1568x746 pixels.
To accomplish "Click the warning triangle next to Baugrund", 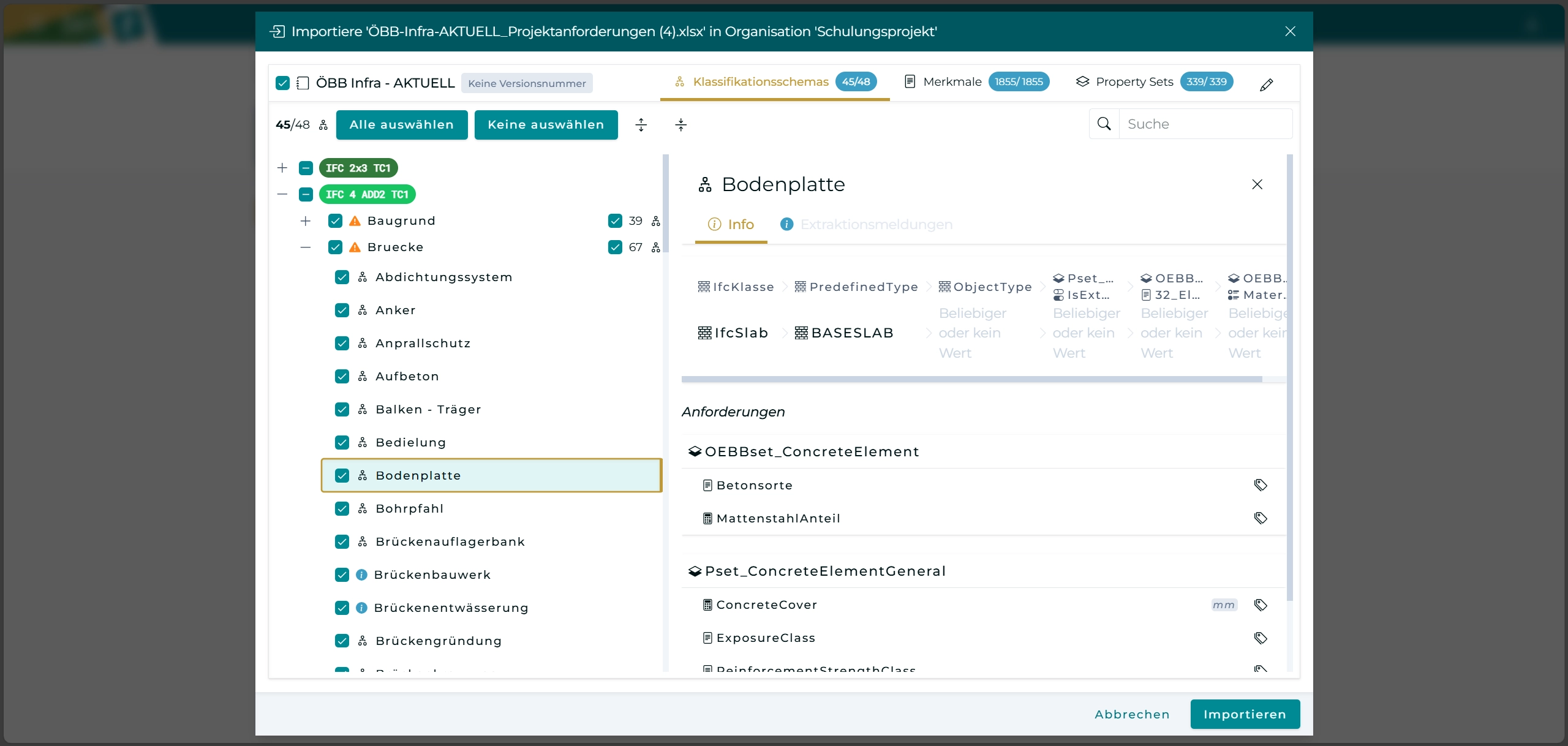I will click(x=355, y=221).
